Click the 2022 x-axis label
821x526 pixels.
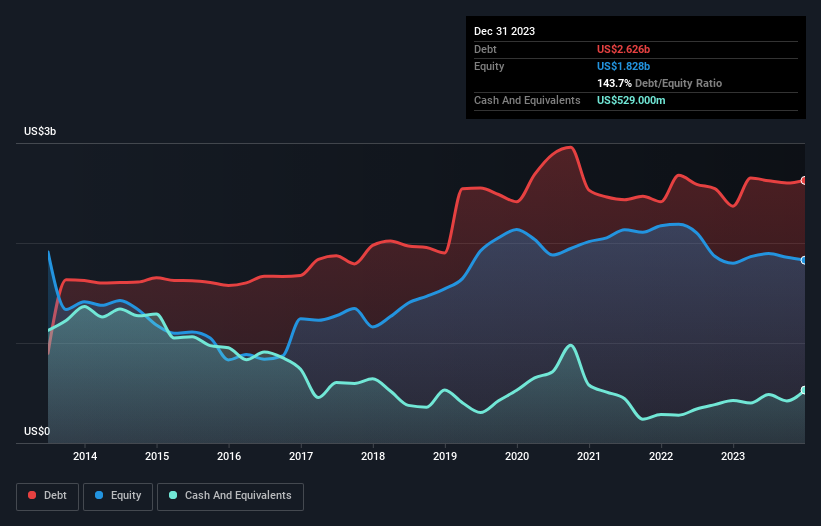tap(661, 456)
